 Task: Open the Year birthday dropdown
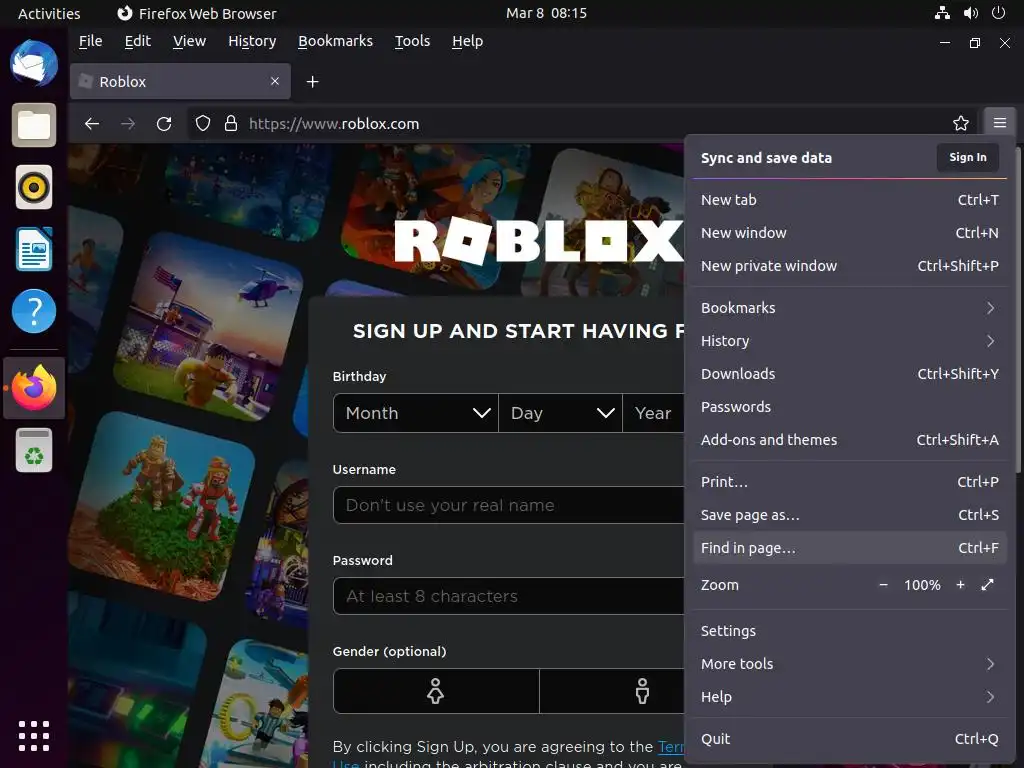click(x=653, y=413)
